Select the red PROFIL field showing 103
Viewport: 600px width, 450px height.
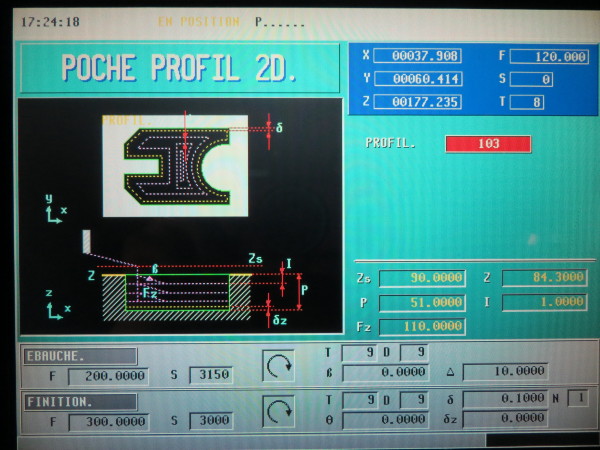click(488, 144)
